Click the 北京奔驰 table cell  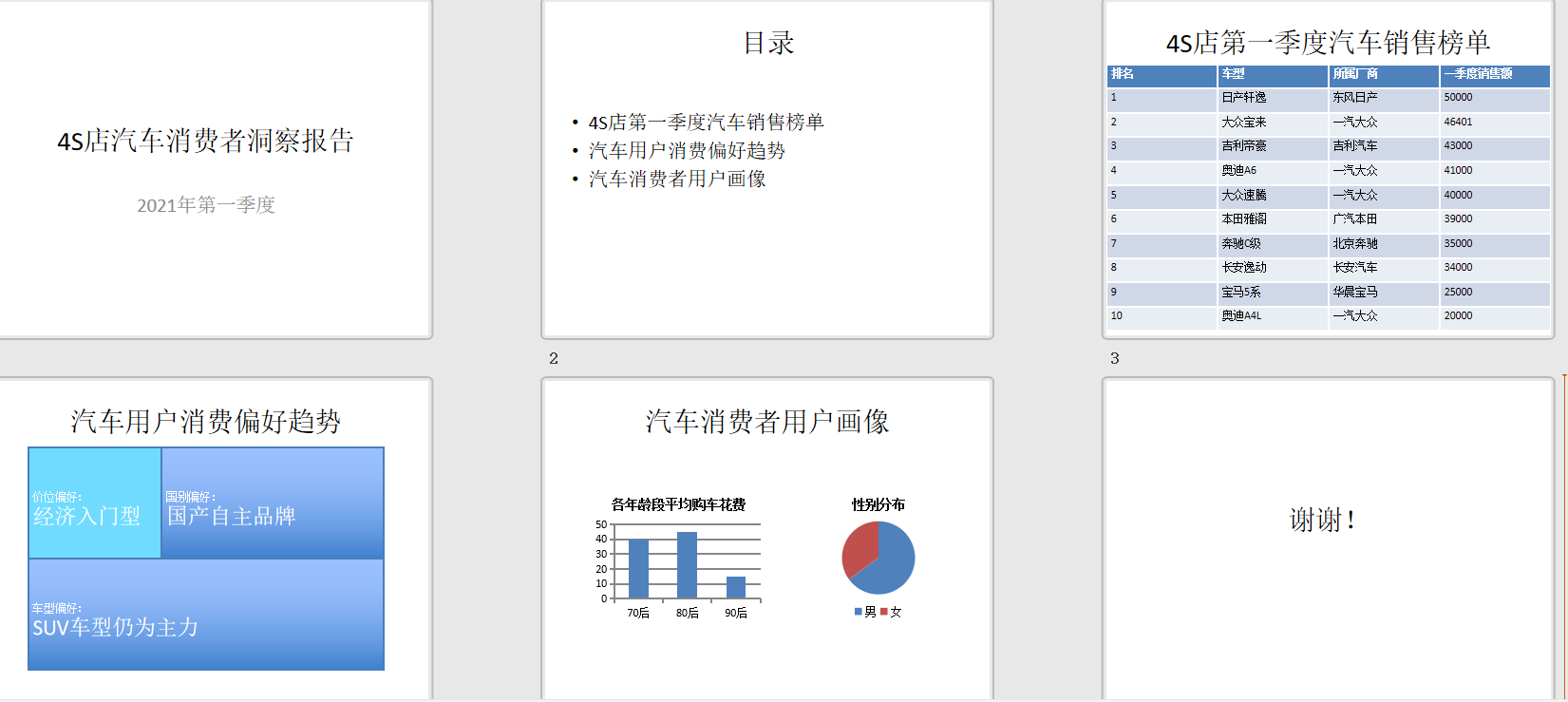coord(1384,244)
